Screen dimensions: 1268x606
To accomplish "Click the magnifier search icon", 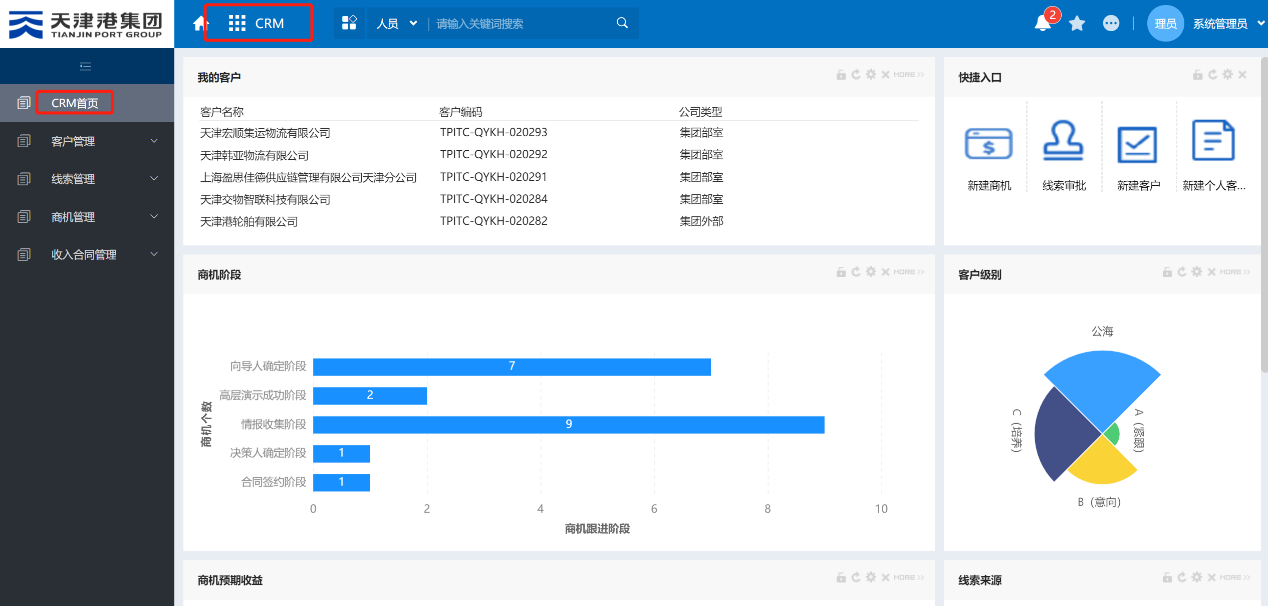I will coord(622,23).
